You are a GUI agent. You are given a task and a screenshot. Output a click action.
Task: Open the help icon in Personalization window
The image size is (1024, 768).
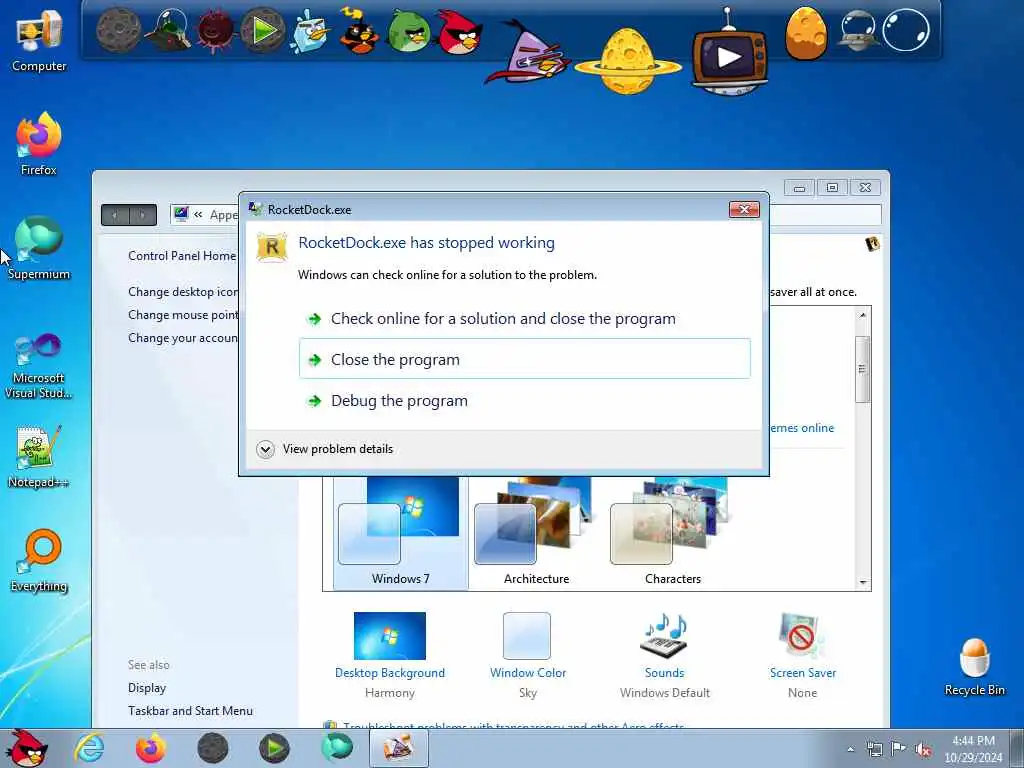point(872,244)
